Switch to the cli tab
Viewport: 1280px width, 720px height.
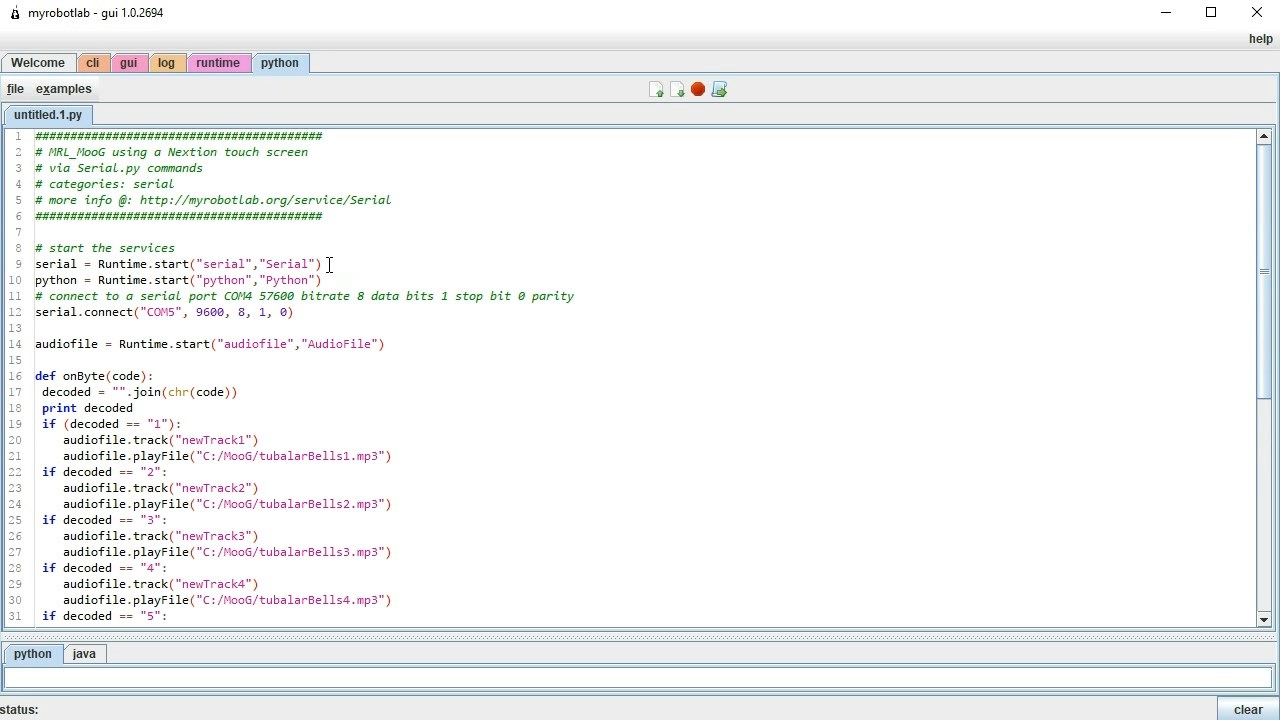92,63
